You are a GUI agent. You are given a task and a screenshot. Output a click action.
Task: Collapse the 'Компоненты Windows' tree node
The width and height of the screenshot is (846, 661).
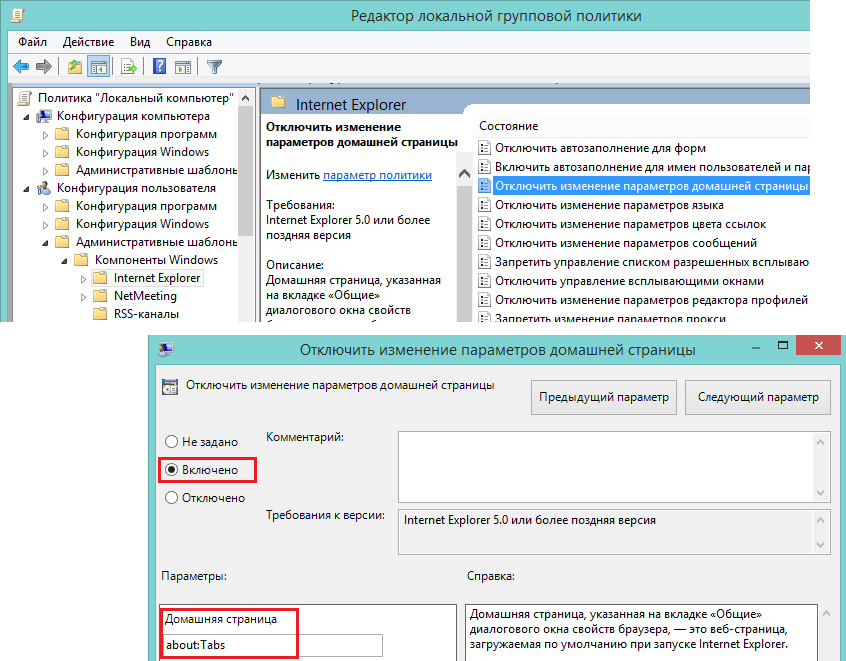point(65,261)
